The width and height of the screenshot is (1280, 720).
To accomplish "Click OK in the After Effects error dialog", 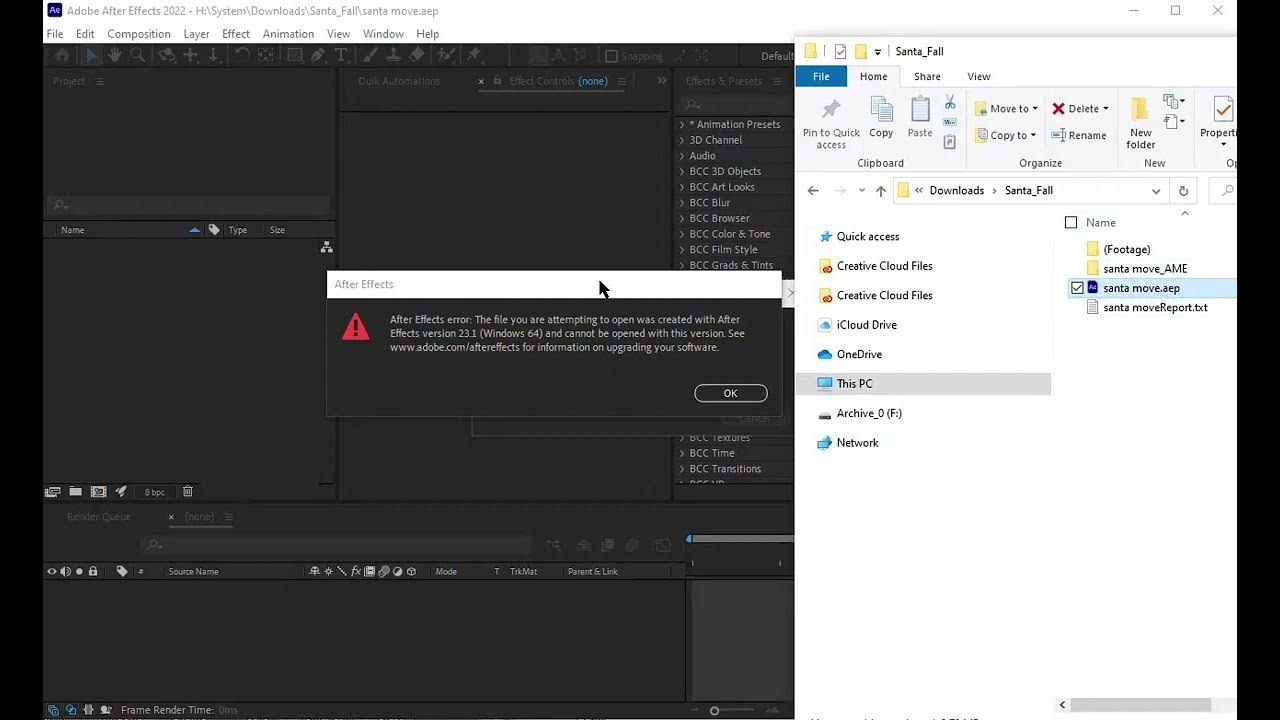I will click(x=730, y=393).
